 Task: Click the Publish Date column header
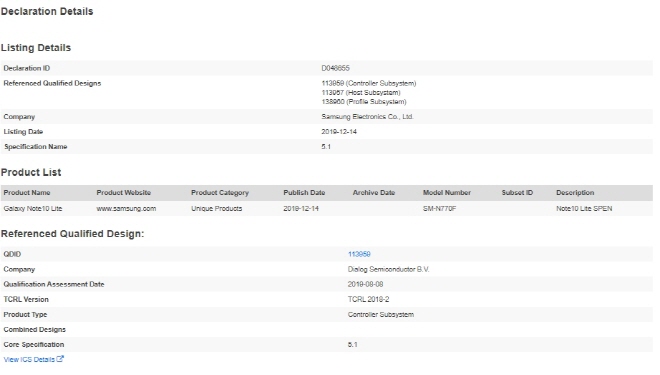[x=304, y=193]
